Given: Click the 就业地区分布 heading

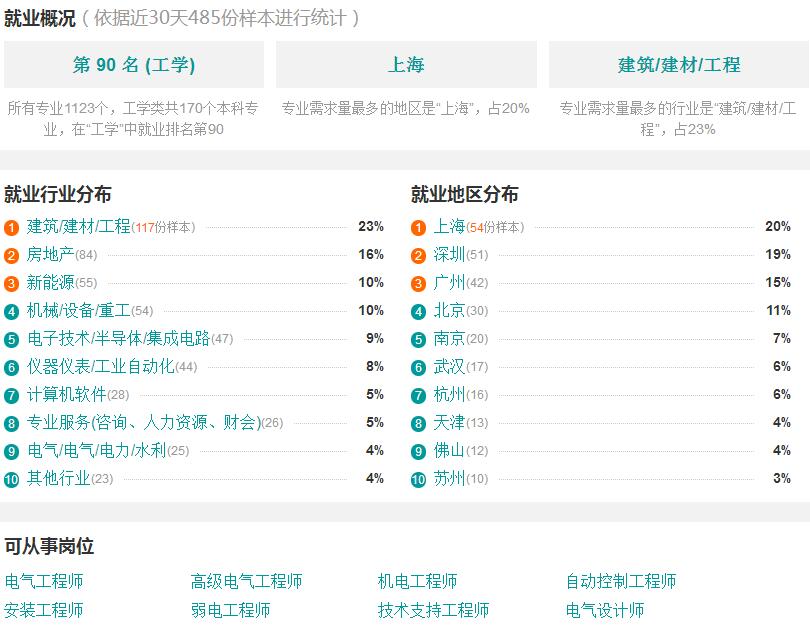Looking at the screenshot, I should [464, 194].
